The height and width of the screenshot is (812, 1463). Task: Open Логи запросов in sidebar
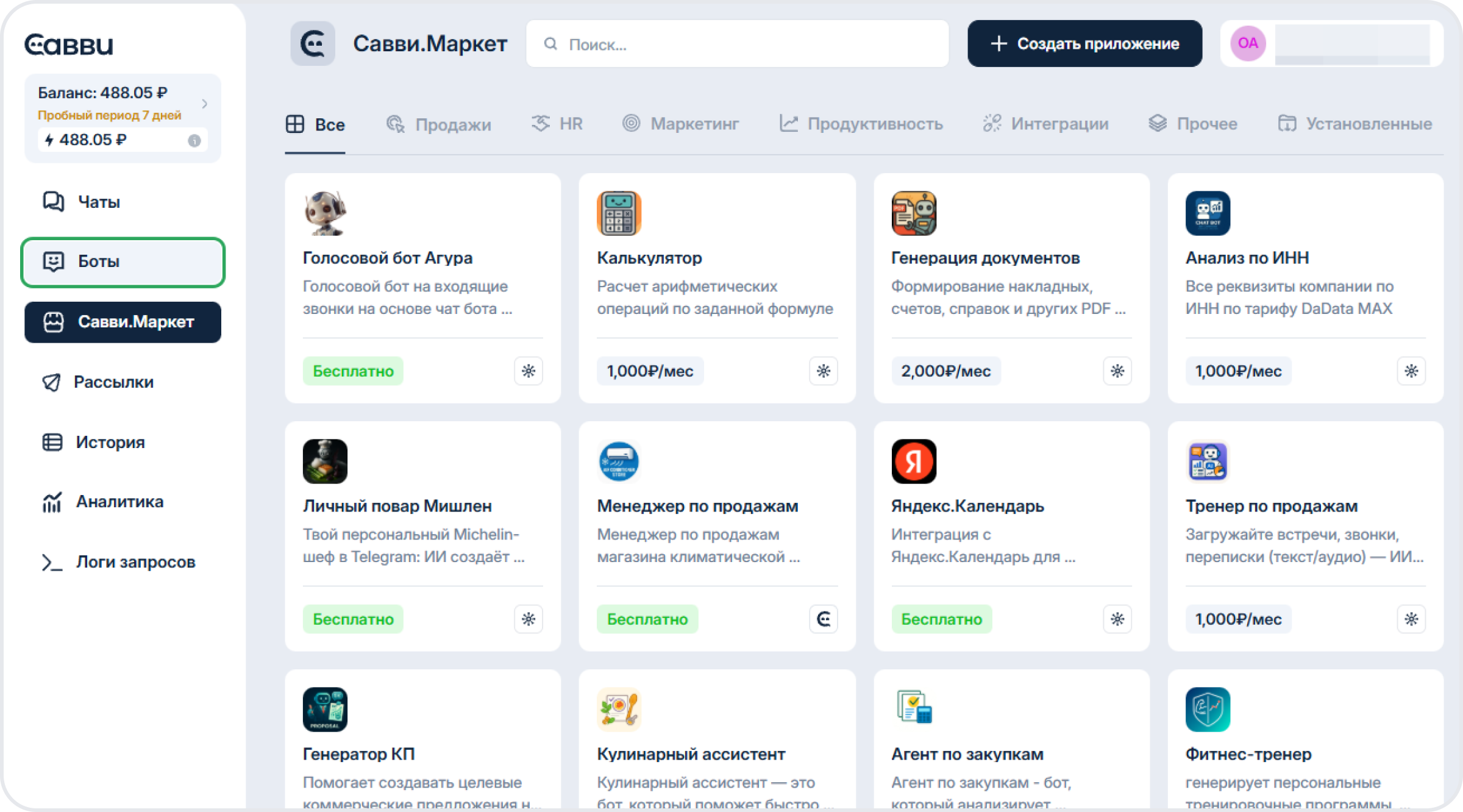coord(134,562)
